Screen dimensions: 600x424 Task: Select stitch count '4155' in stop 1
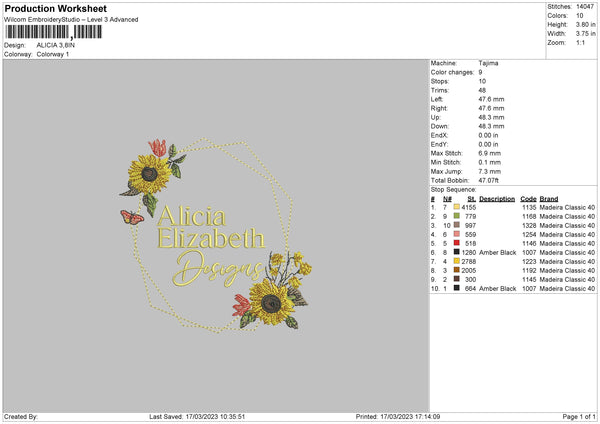[x=469, y=207]
